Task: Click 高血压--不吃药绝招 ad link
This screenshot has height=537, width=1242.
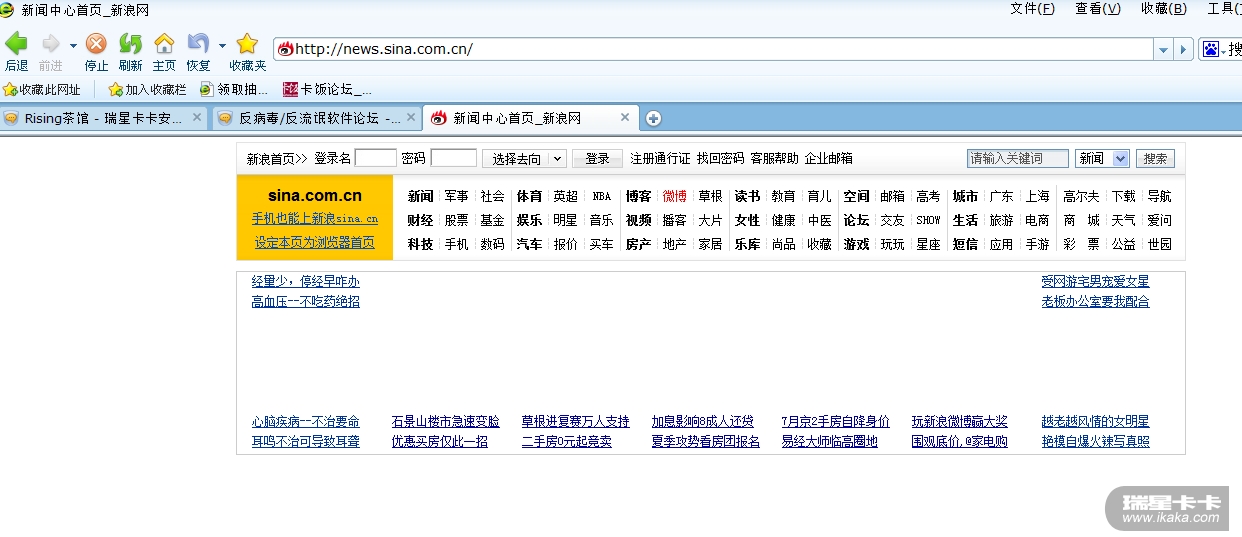Action: pos(305,301)
